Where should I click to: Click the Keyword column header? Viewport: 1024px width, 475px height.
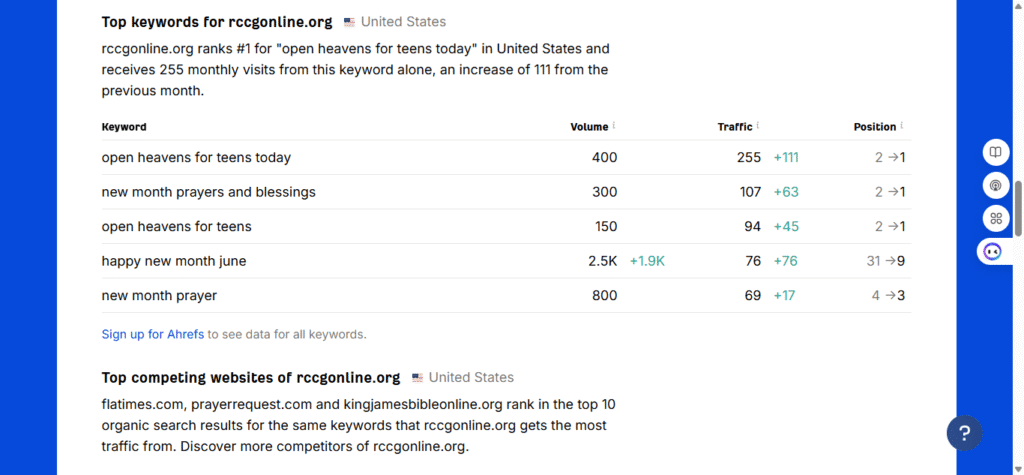pos(124,127)
